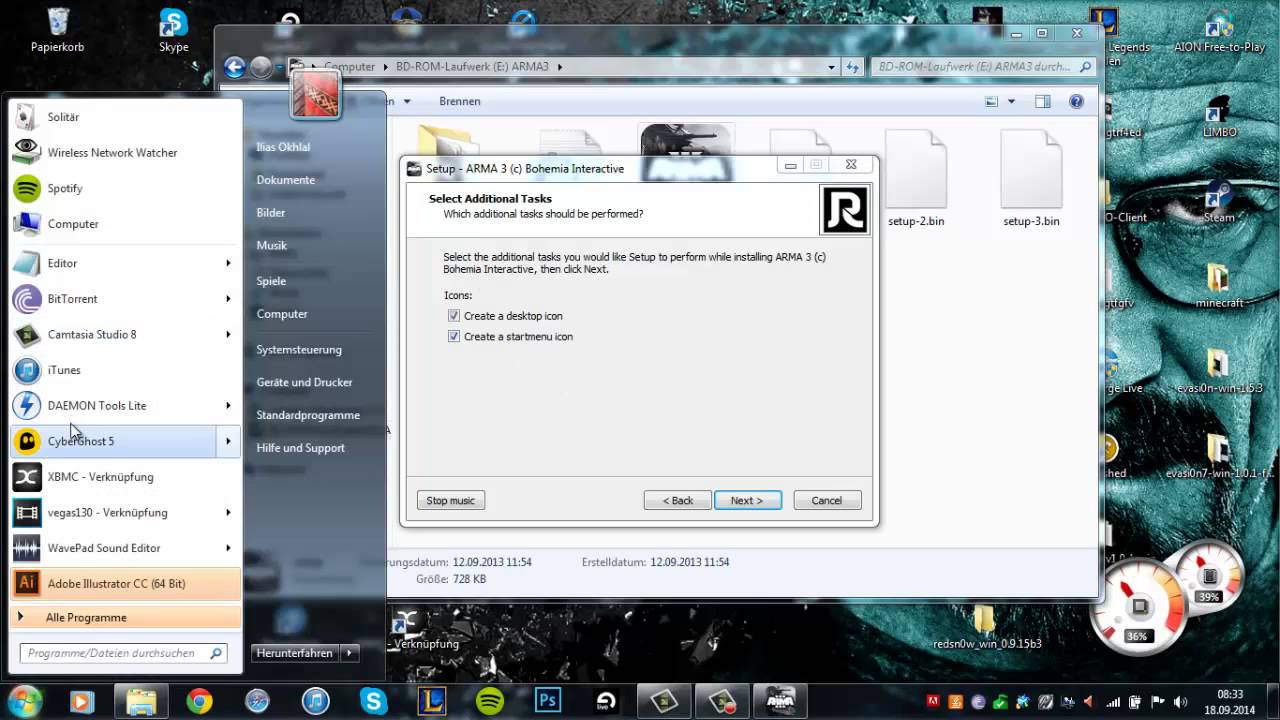Open iTunes entry in the Start menu list
Image resolution: width=1280 pixels, height=720 pixels.
[125, 370]
